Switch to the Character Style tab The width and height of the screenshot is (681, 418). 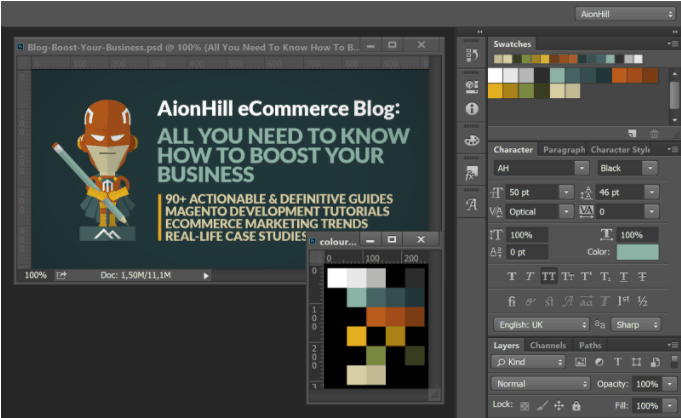[x=620, y=149]
